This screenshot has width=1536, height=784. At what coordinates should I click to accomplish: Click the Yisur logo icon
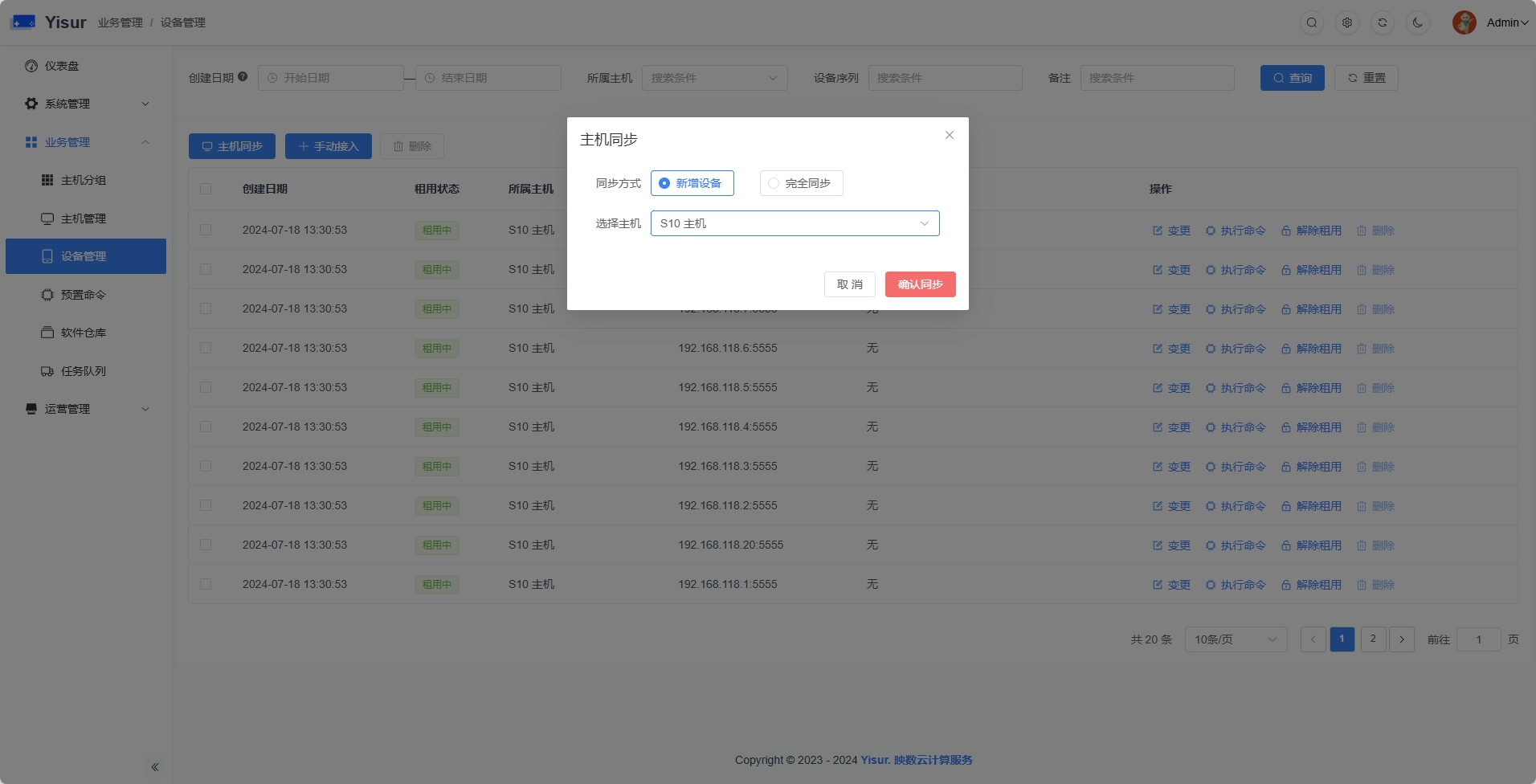pos(23,22)
